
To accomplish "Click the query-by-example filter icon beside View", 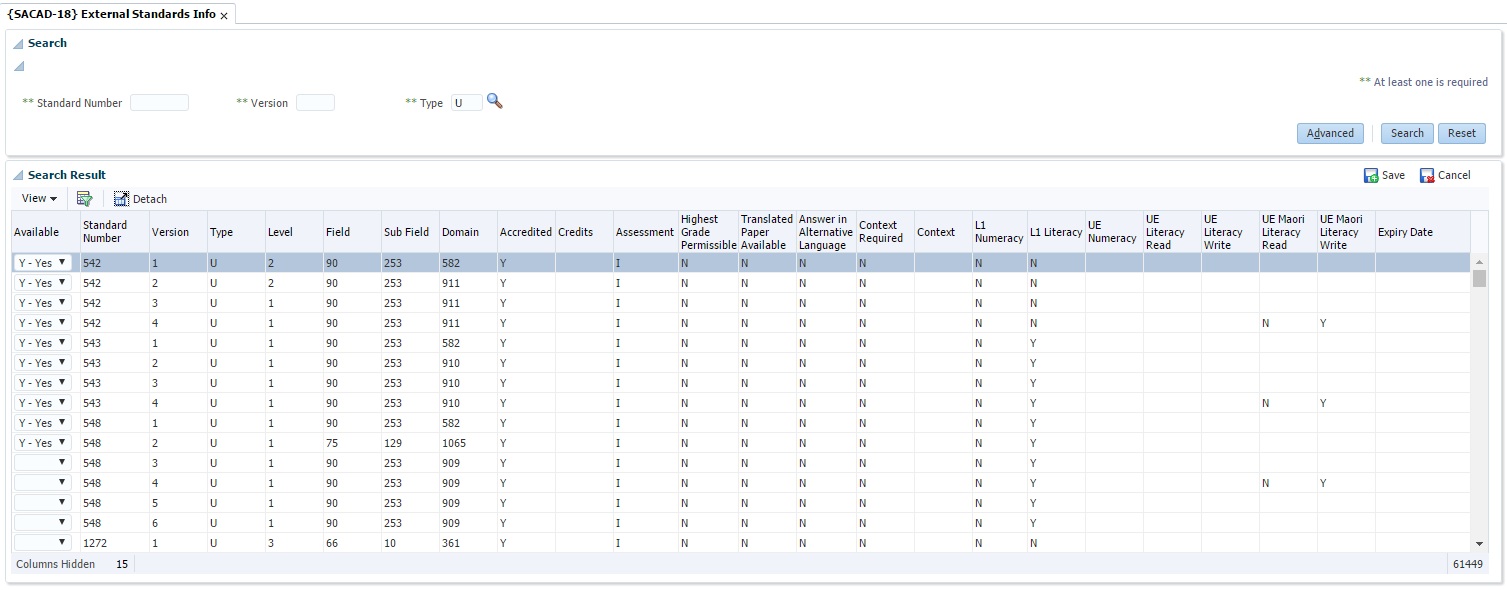I will 85,199.
